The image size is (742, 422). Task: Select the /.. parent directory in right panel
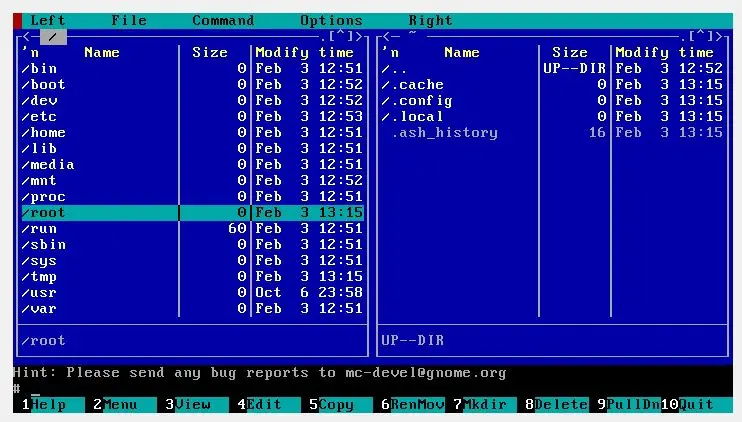click(552, 69)
